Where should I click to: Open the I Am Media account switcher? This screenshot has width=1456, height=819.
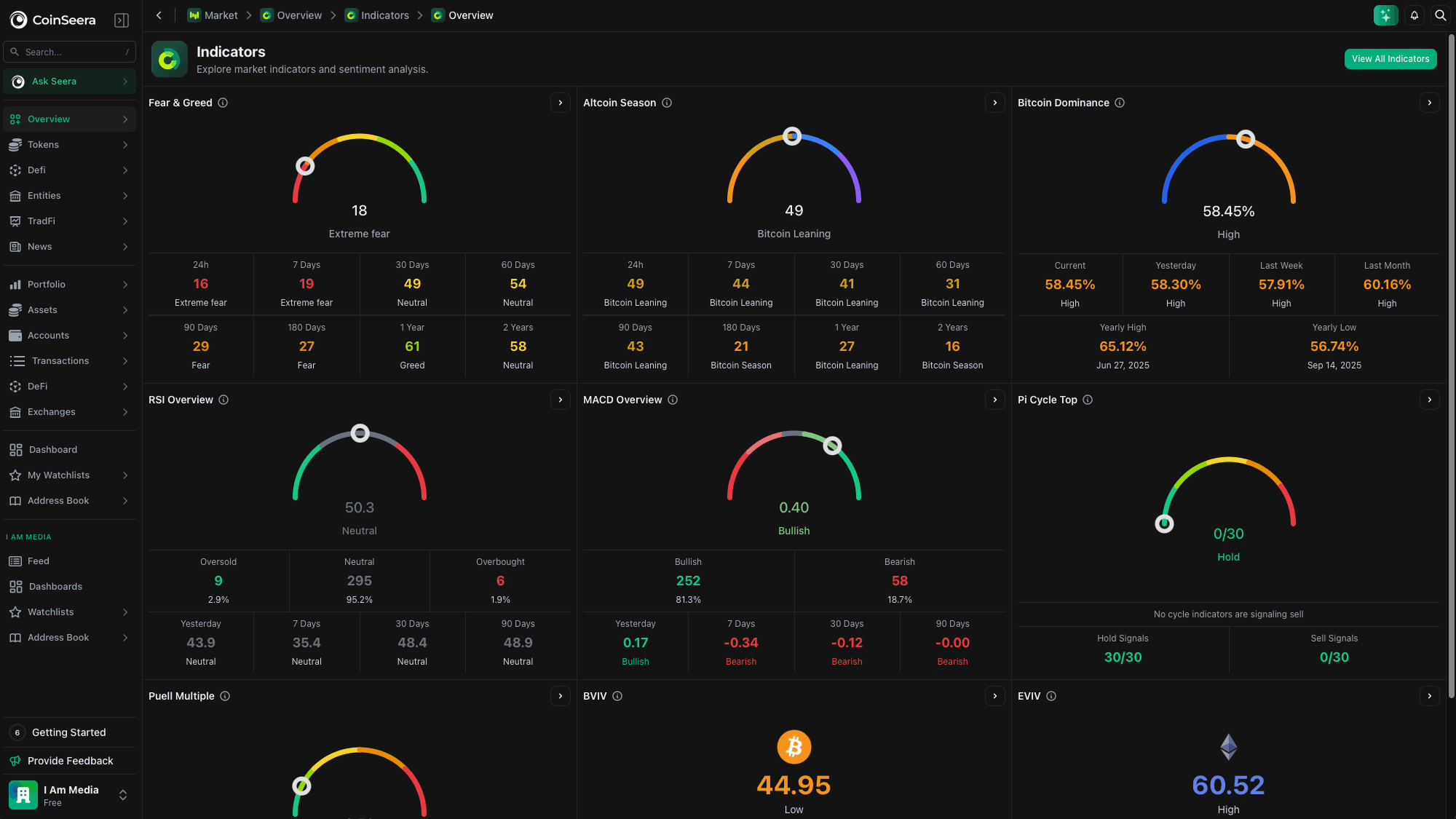pos(70,795)
